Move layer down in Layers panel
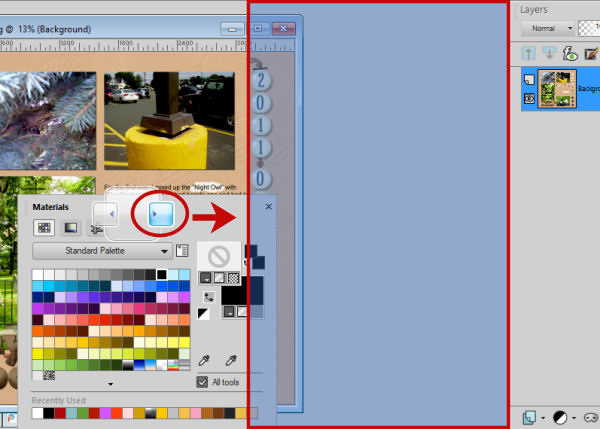The height and width of the screenshot is (429, 600). pyautogui.click(x=549, y=53)
